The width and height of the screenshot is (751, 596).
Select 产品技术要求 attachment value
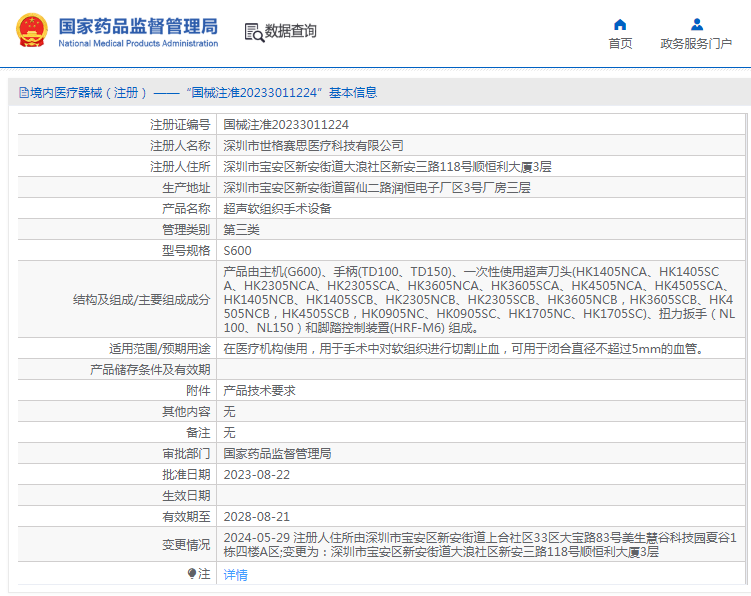(x=259, y=390)
